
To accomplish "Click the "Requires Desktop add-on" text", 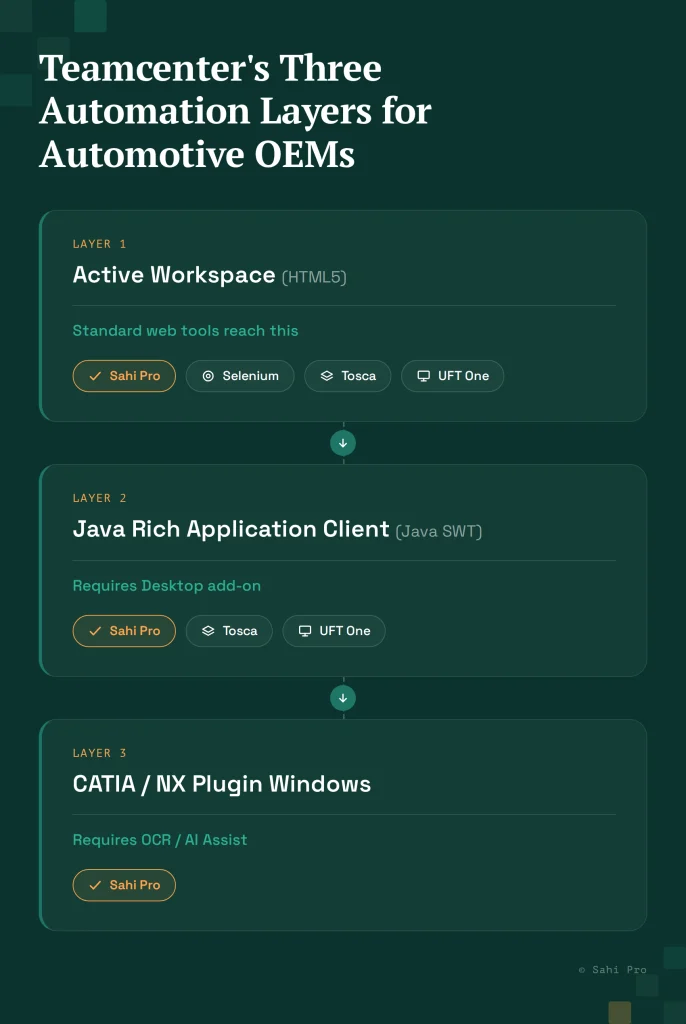I will point(167,586).
